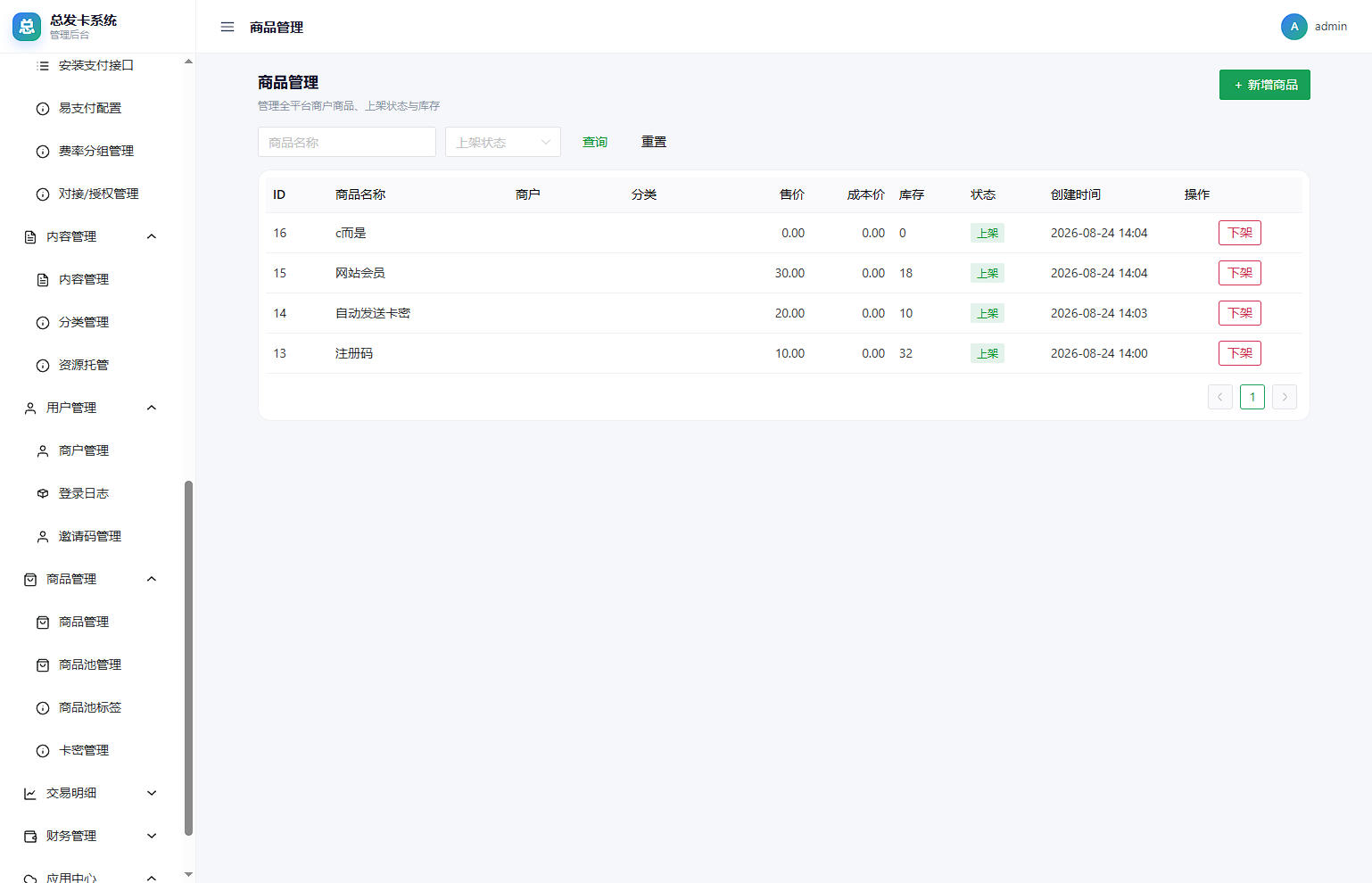1372x883 pixels.
Task: Go to previous page arrow in pagination
Action: (x=1220, y=397)
